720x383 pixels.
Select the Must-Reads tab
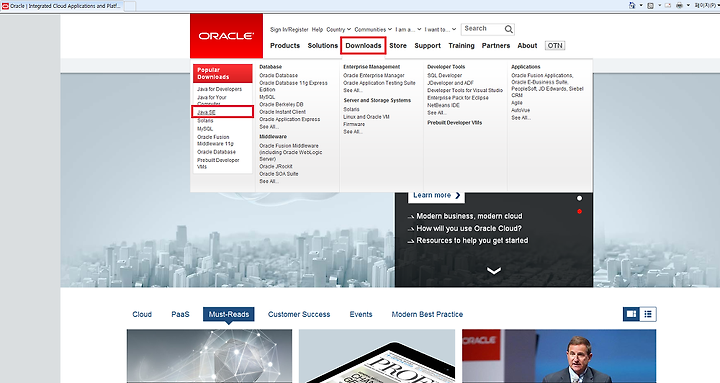click(229, 314)
